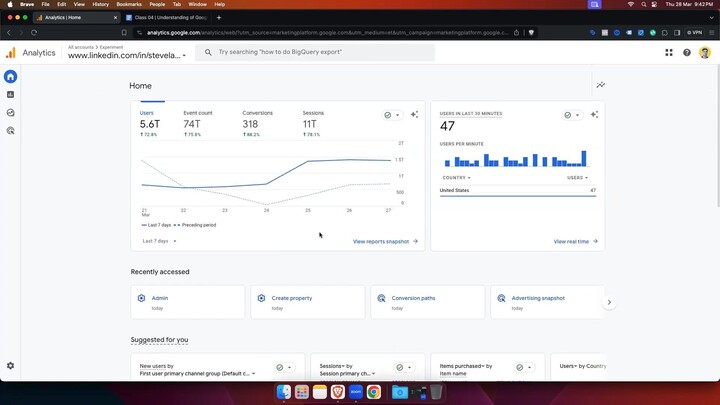Click the share icon in the address bar
720x405 pixels.
[x=517, y=33]
